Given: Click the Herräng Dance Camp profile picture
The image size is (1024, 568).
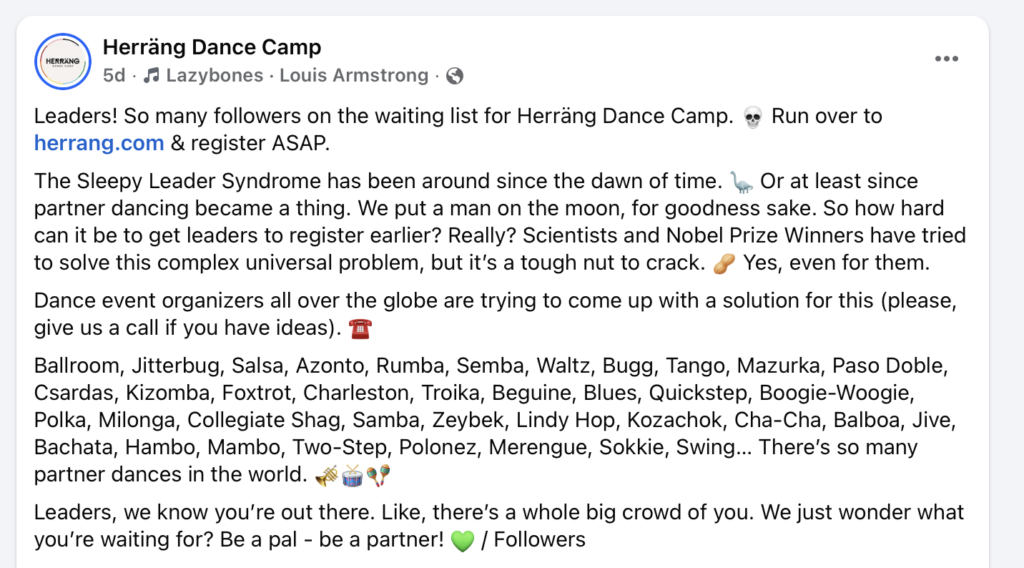Looking at the screenshot, I should (63, 60).
